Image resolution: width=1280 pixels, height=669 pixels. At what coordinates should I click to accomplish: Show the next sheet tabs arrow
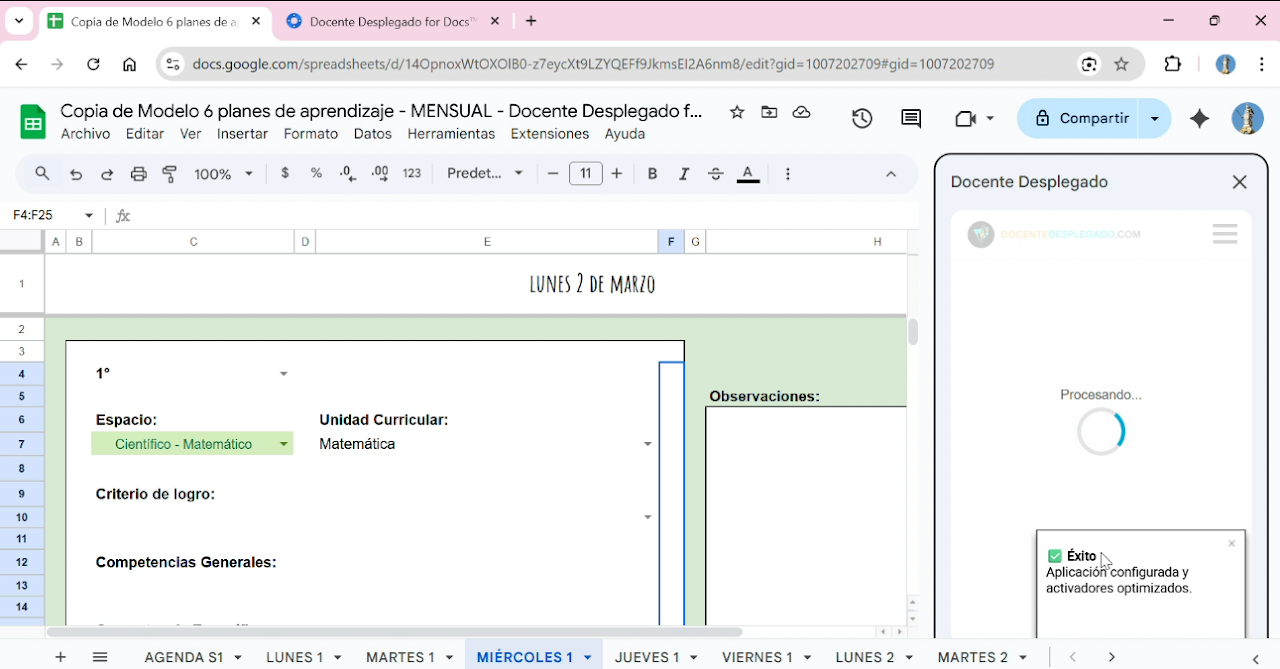pos(1111,657)
